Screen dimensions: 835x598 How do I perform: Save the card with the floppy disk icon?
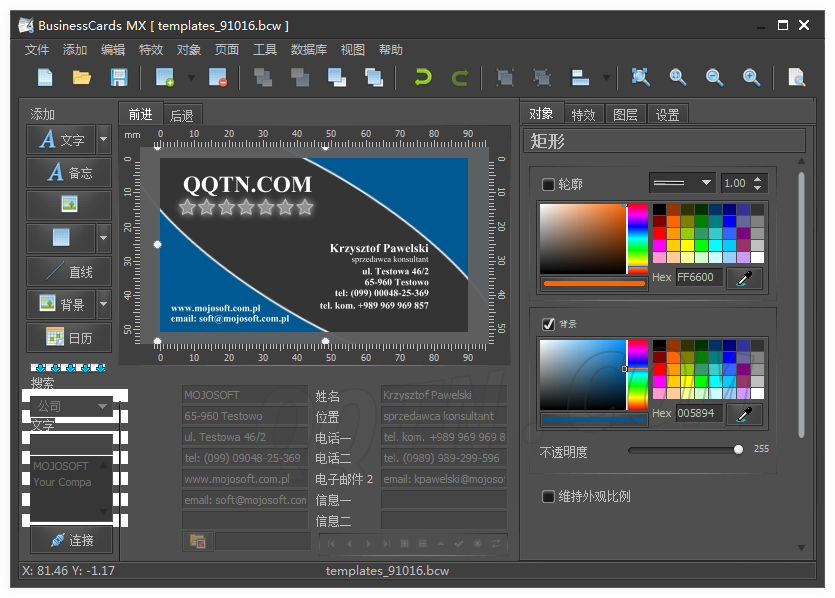(x=119, y=78)
